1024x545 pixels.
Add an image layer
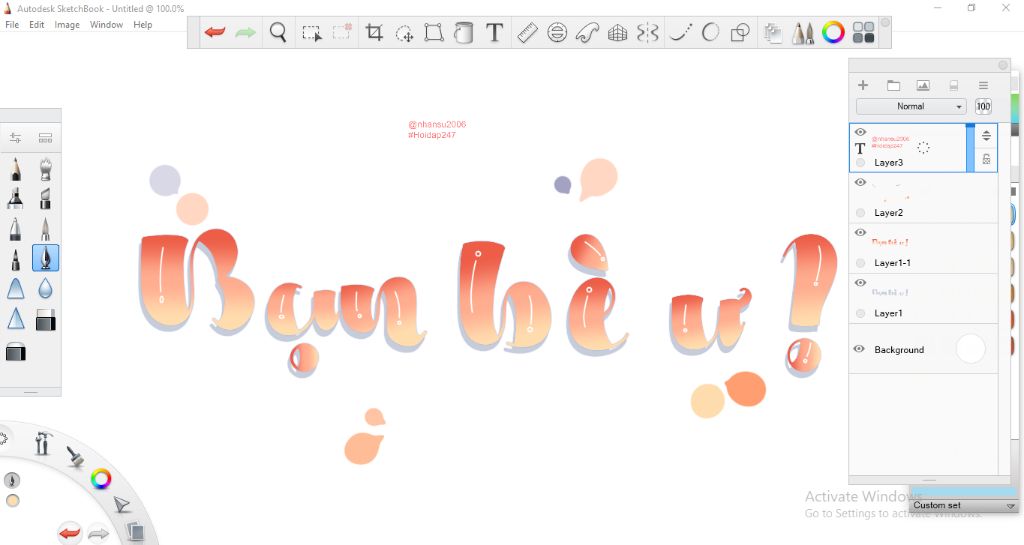923,86
